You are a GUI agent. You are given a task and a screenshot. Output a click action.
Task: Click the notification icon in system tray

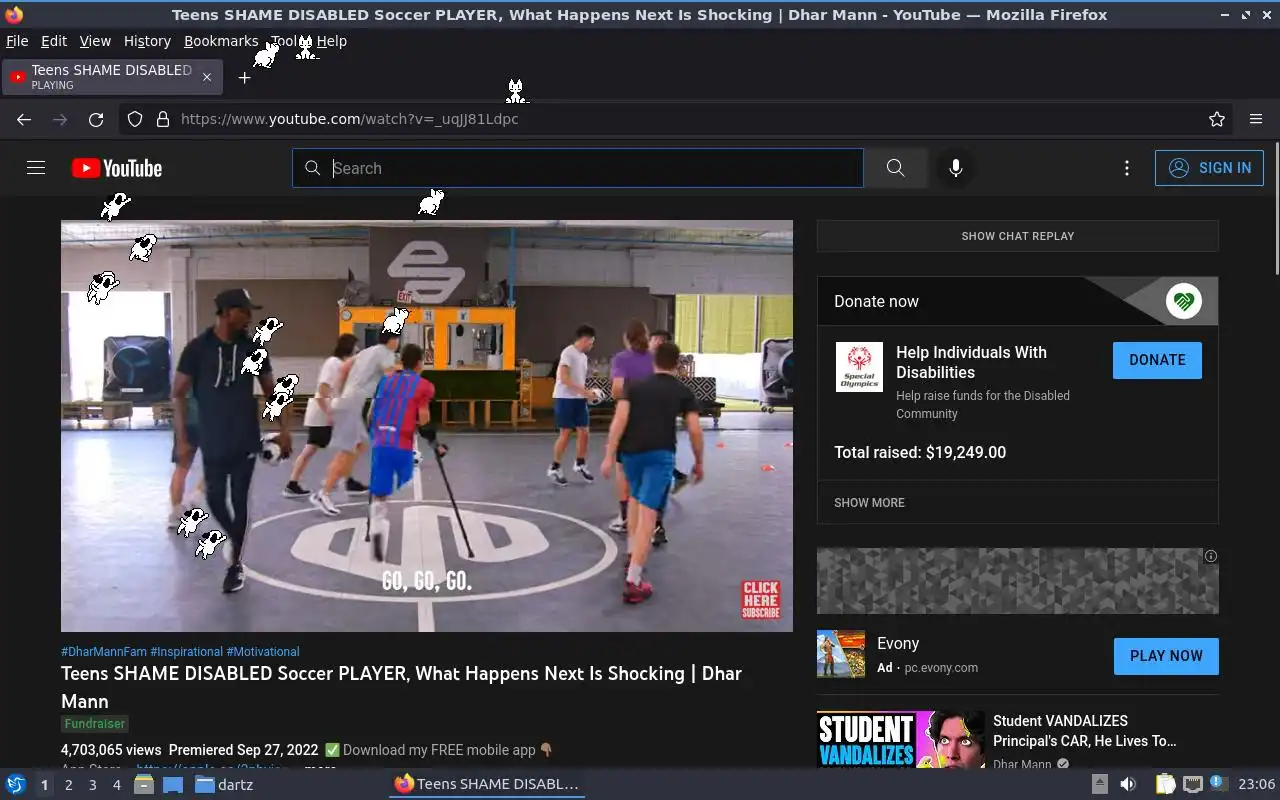point(1218,783)
